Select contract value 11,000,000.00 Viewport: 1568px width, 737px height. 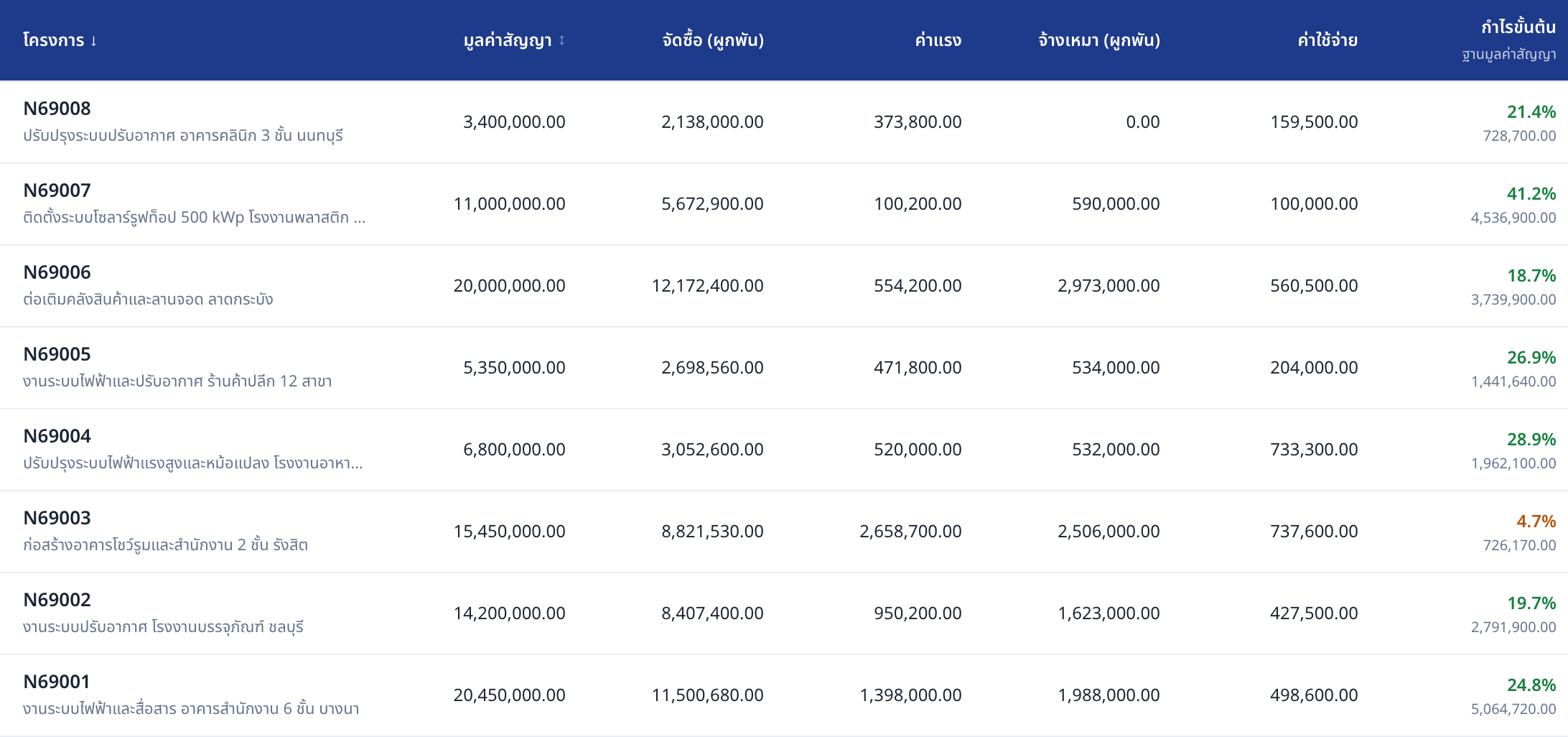510,204
